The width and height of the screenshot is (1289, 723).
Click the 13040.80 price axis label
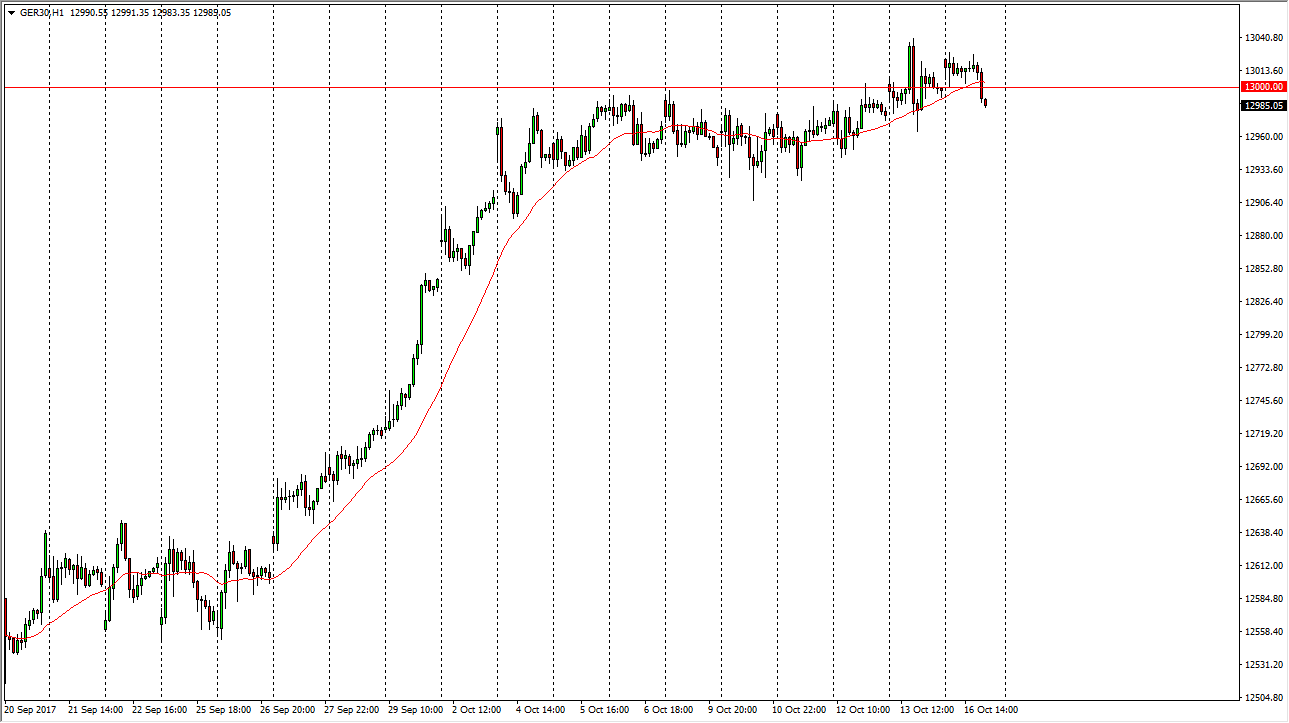point(1263,38)
